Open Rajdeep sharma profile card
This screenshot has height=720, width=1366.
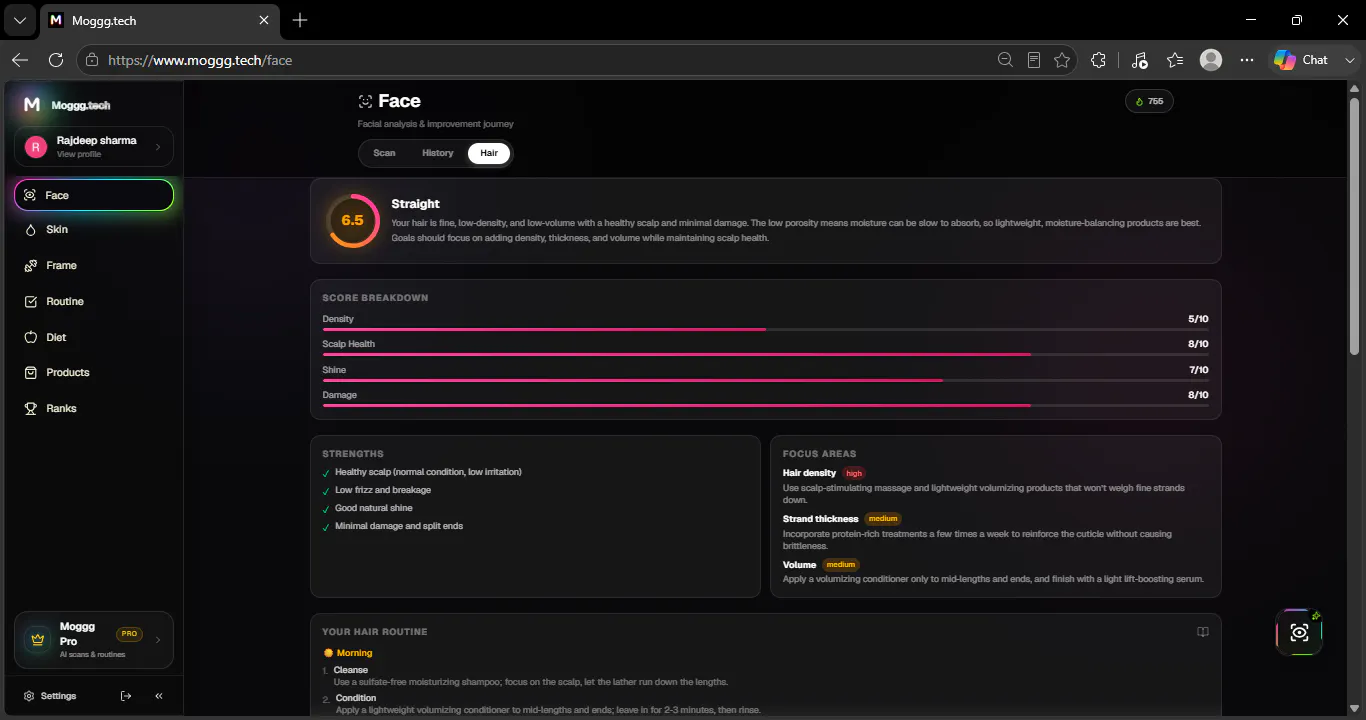(93, 146)
